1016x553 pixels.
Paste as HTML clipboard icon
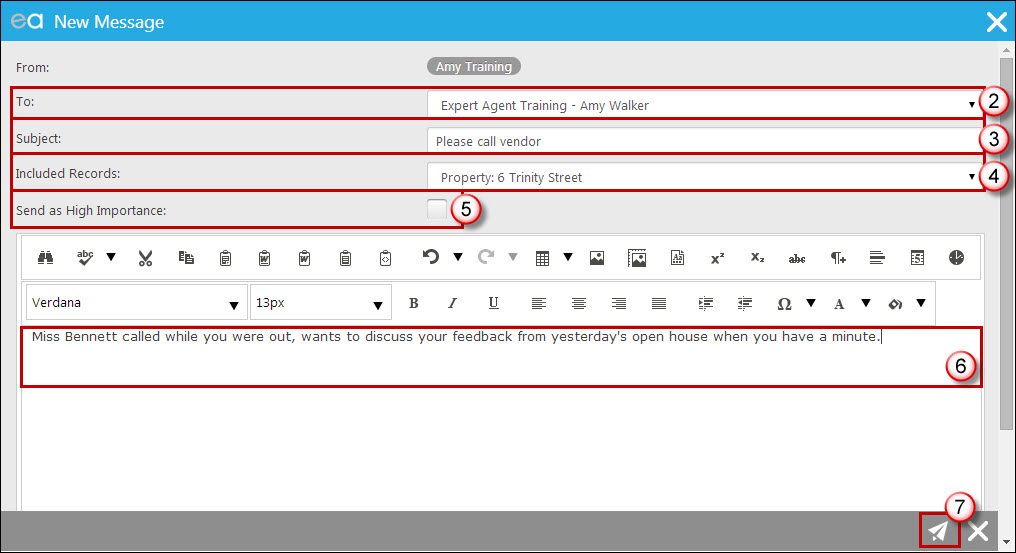[x=385, y=258]
